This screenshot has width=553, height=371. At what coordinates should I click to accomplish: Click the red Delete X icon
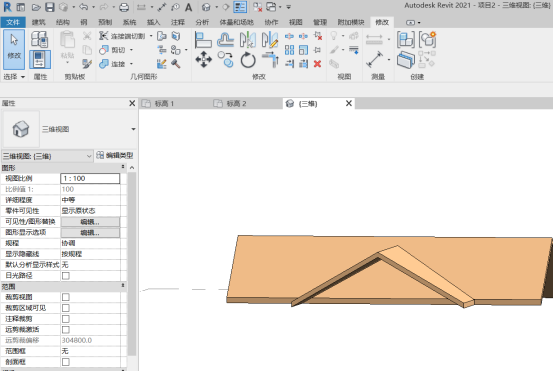coord(317,64)
